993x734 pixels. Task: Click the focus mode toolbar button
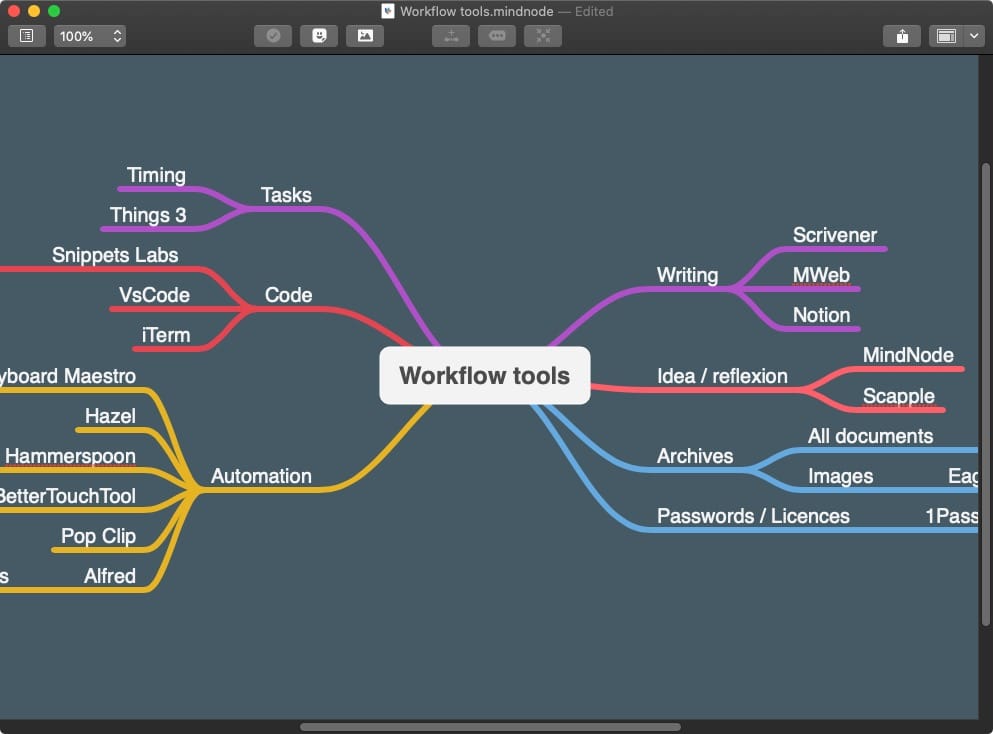pyautogui.click(x=543, y=36)
